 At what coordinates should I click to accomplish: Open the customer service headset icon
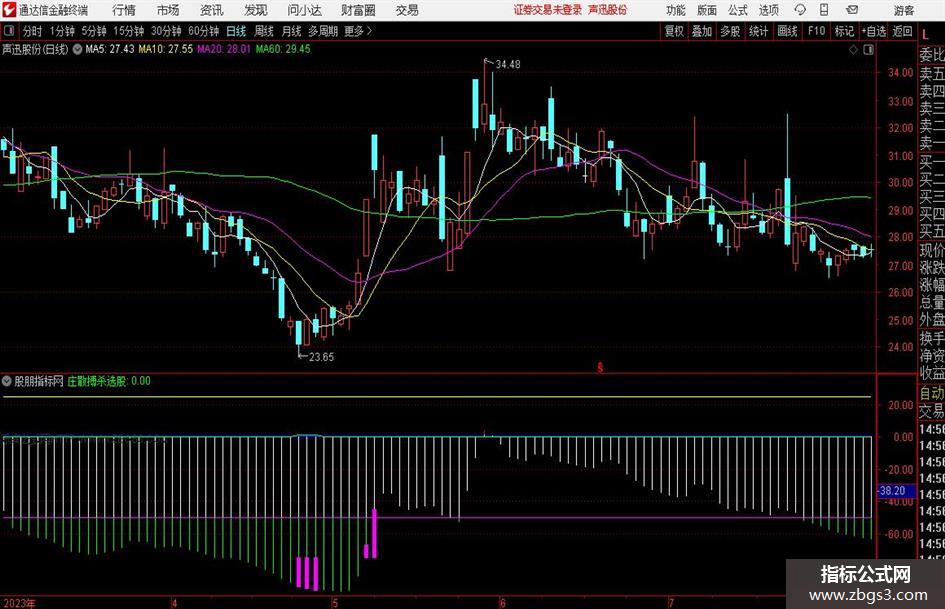[800, 10]
